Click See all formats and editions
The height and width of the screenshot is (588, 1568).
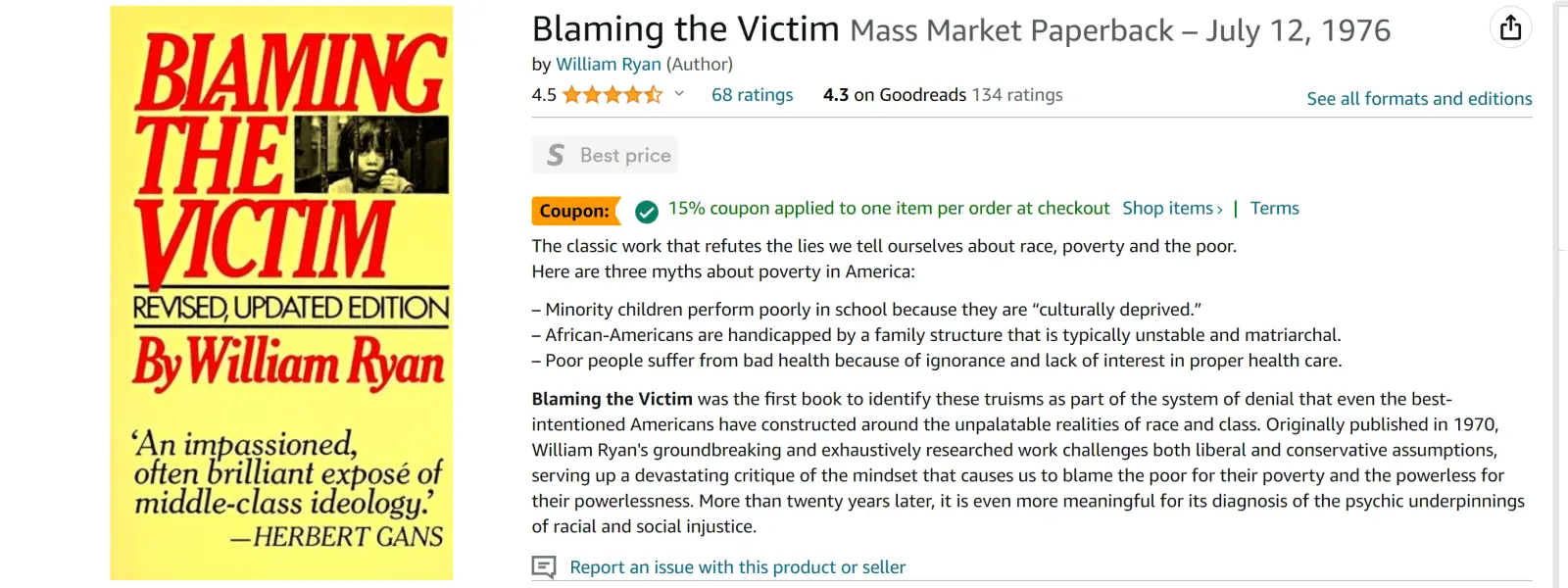point(1419,99)
